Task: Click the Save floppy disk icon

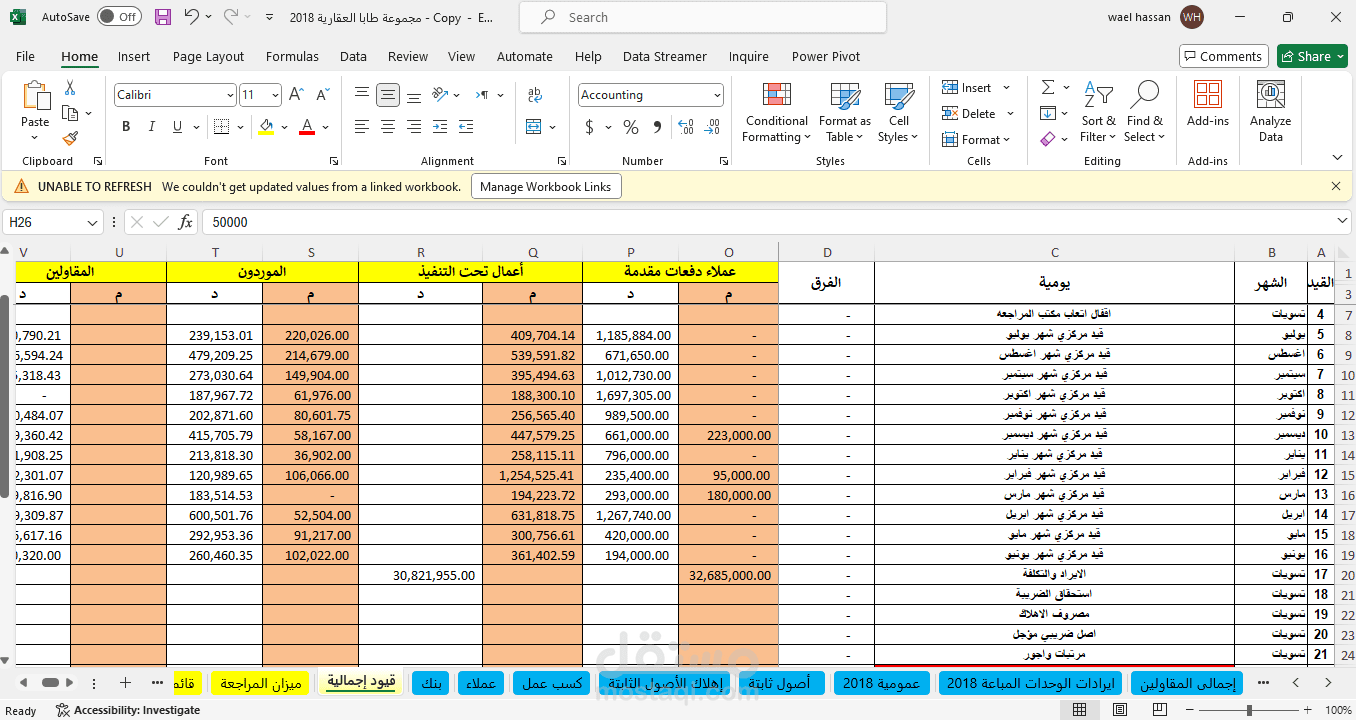Action: 163,17
